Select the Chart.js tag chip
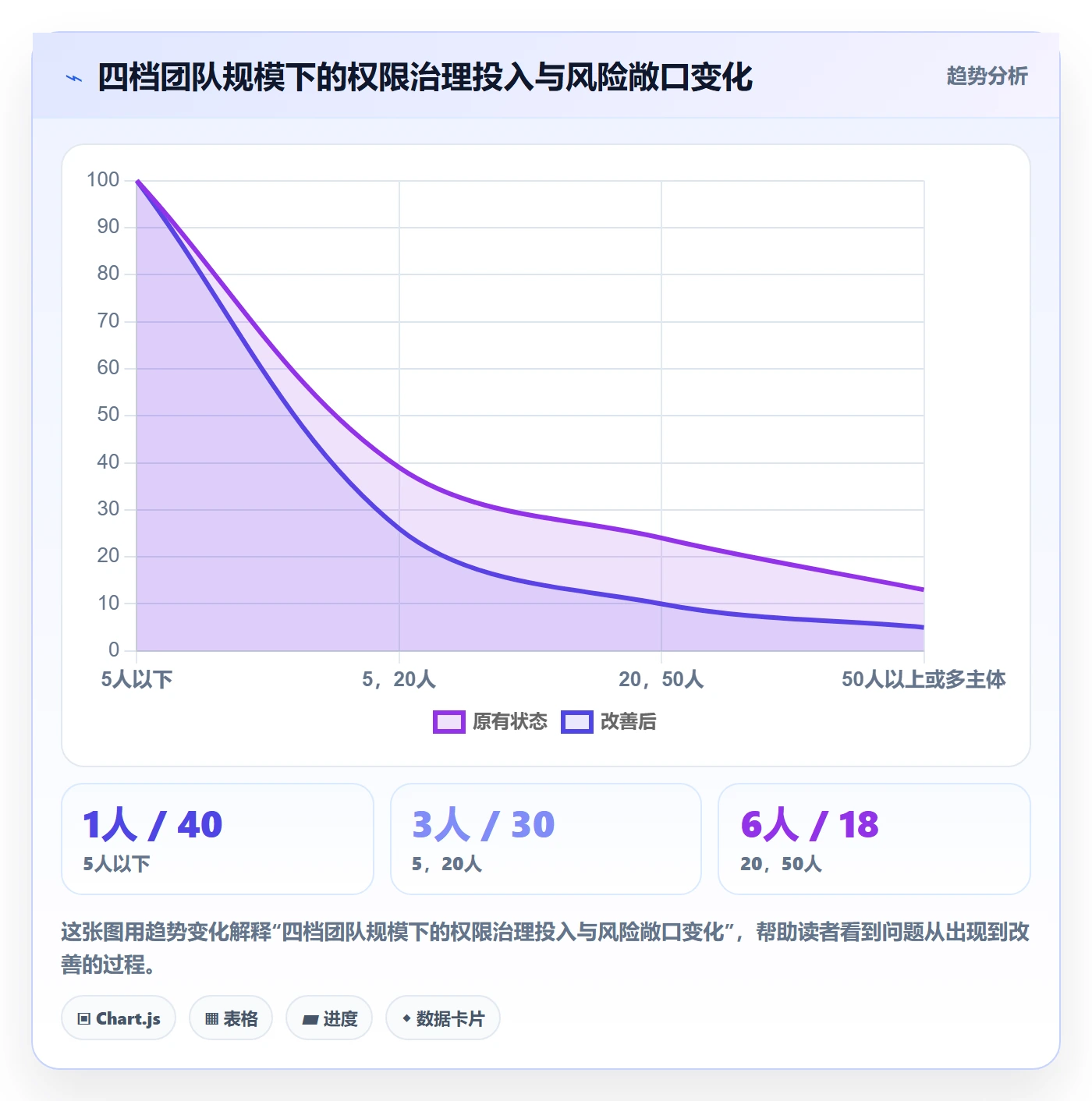 (x=119, y=1018)
